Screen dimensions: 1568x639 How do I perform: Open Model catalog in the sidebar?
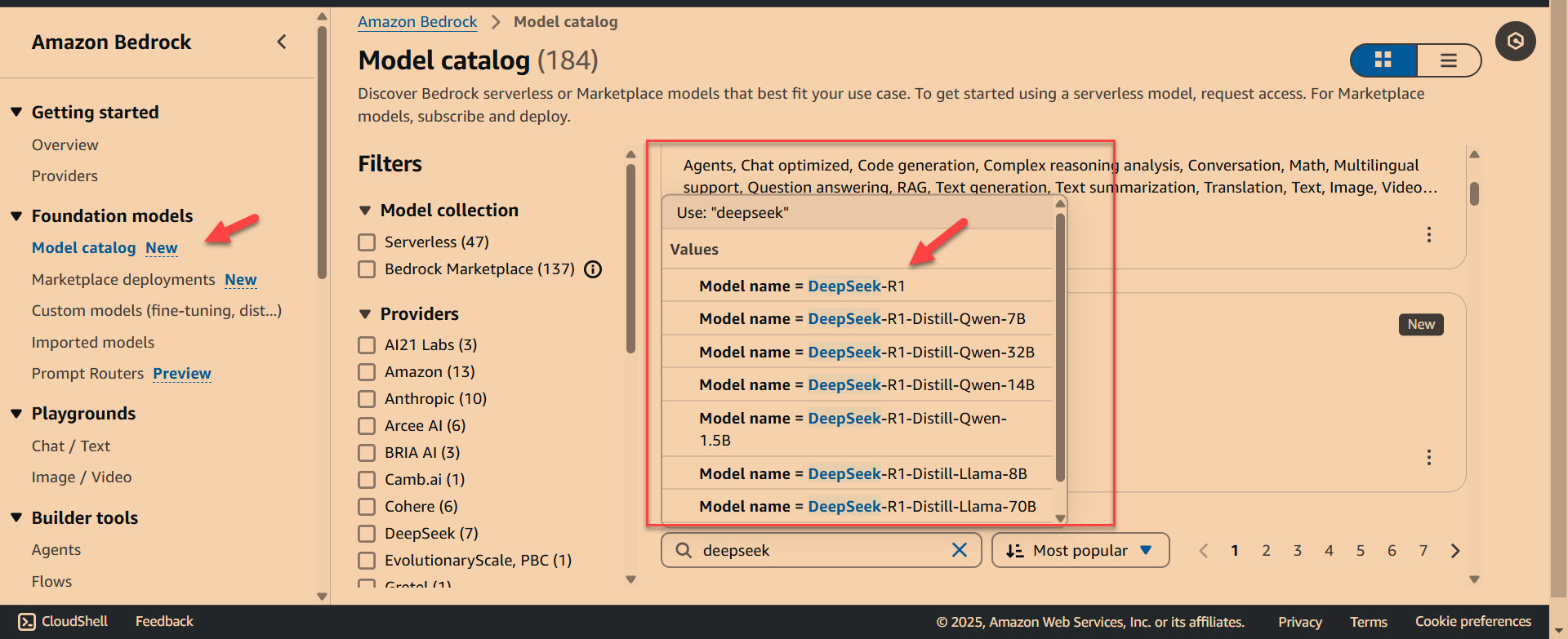(x=84, y=247)
